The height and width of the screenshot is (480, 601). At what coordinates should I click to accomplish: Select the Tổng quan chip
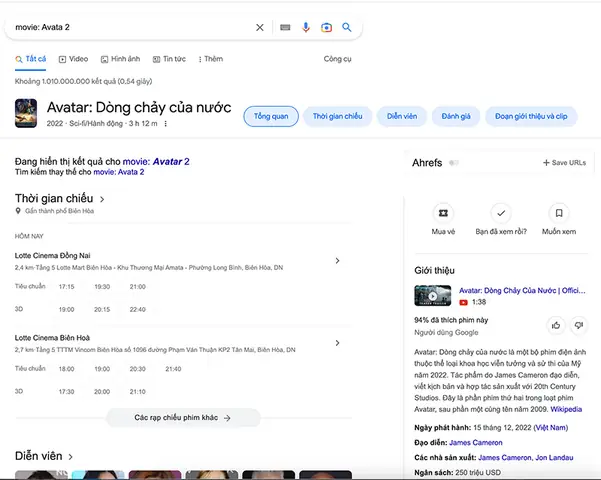(271, 116)
